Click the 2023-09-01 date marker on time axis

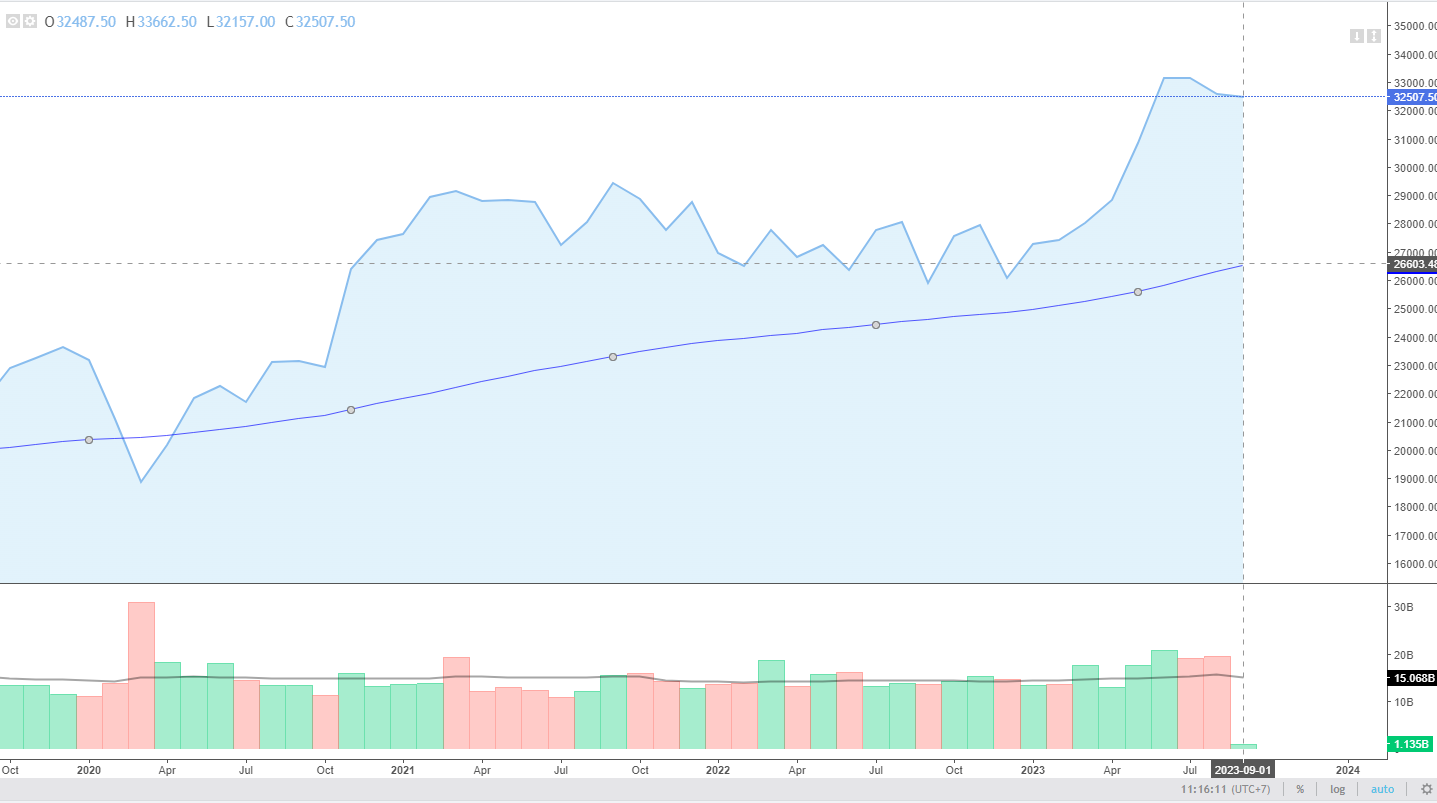tap(1242, 770)
